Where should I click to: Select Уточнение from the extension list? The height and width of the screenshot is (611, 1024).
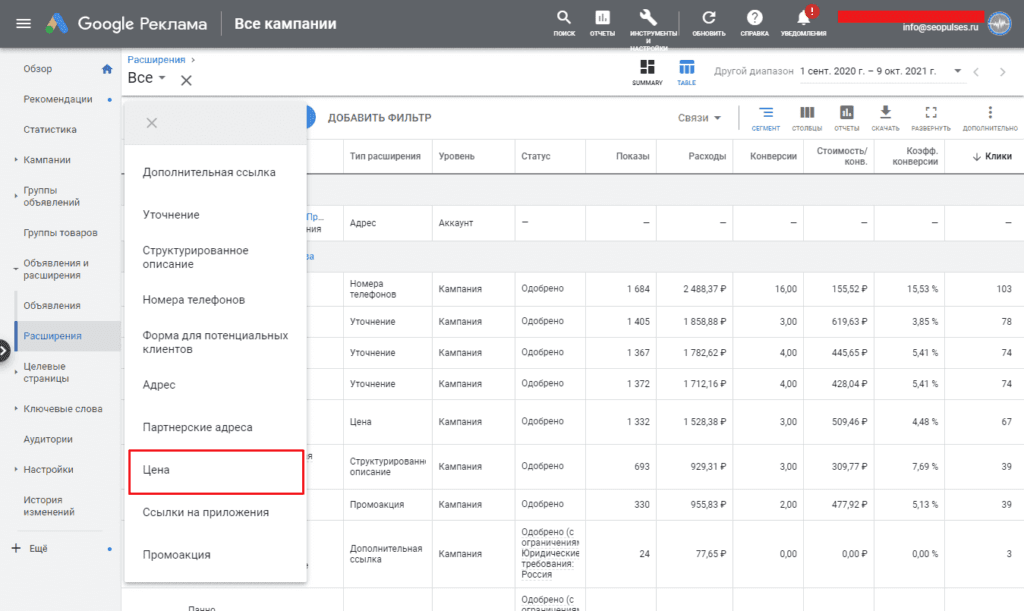[x=216, y=215]
